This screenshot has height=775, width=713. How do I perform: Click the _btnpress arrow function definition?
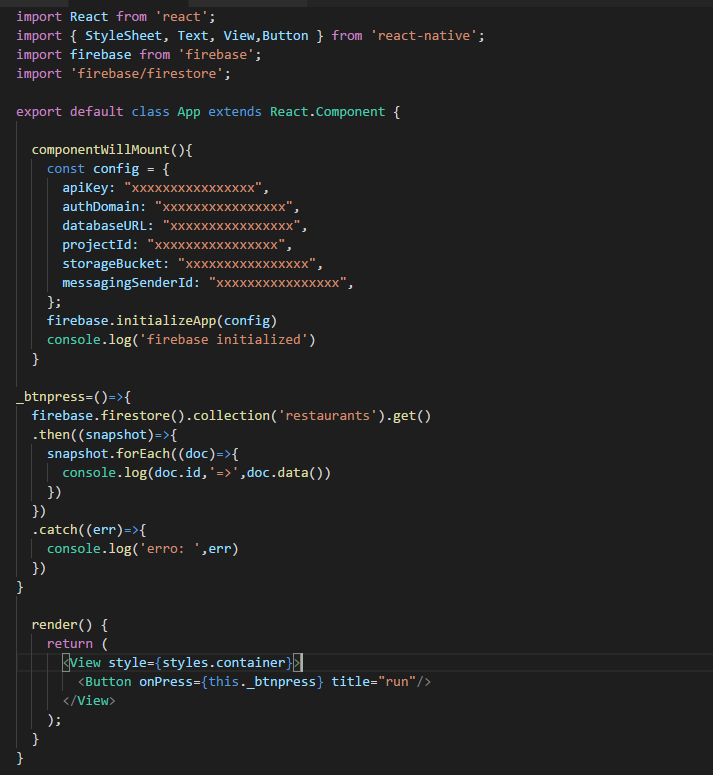pos(74,397)
